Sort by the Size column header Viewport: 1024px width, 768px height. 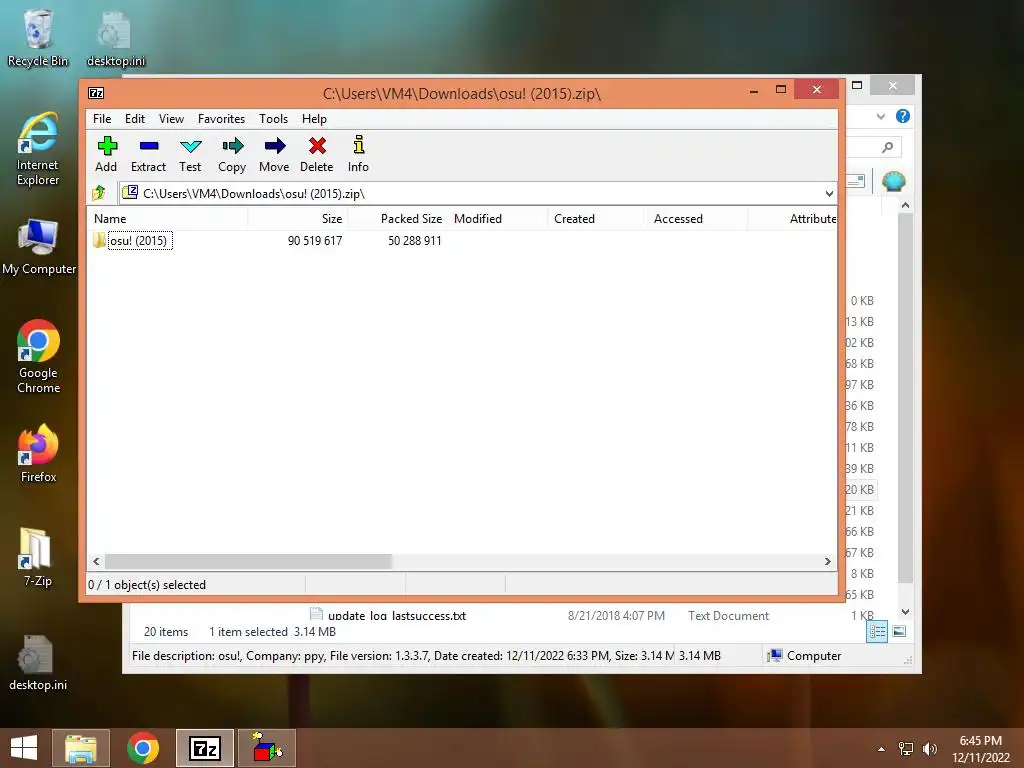[298, 219]
